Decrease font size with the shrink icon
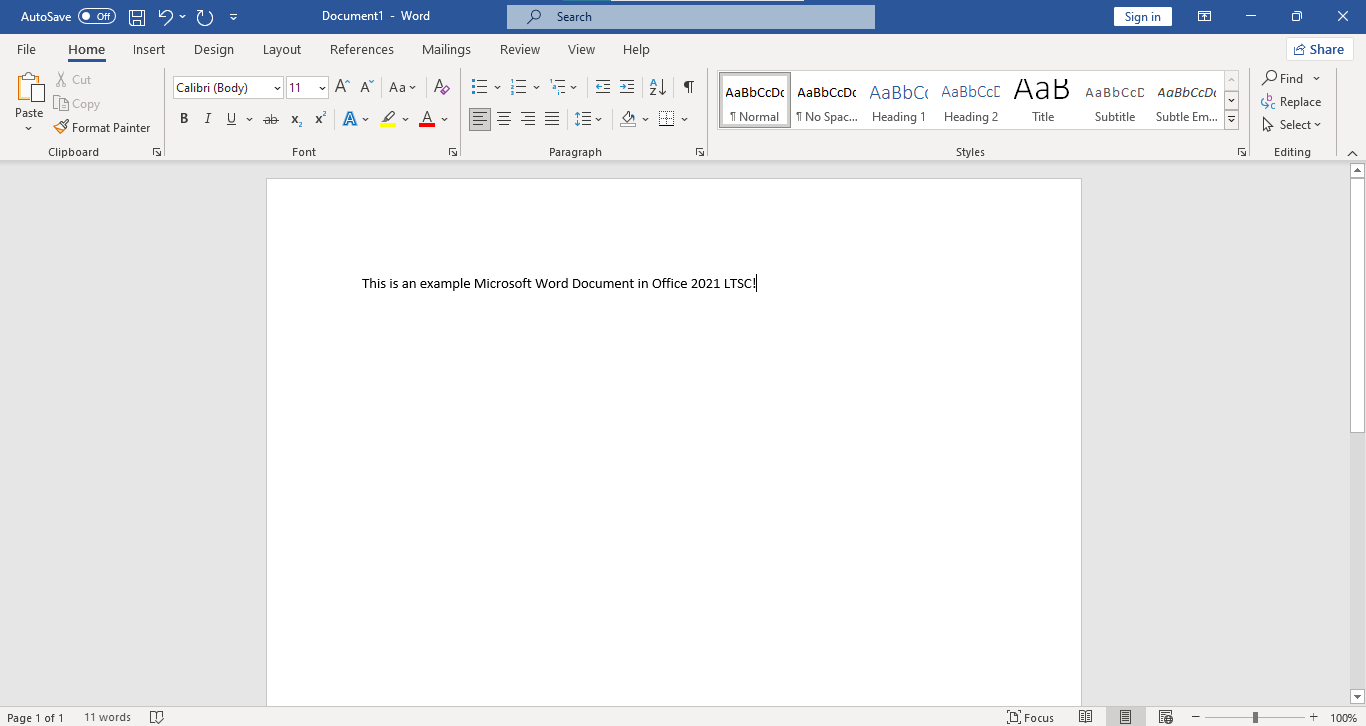The image size is (1366, 726). (x=367, y=87)
